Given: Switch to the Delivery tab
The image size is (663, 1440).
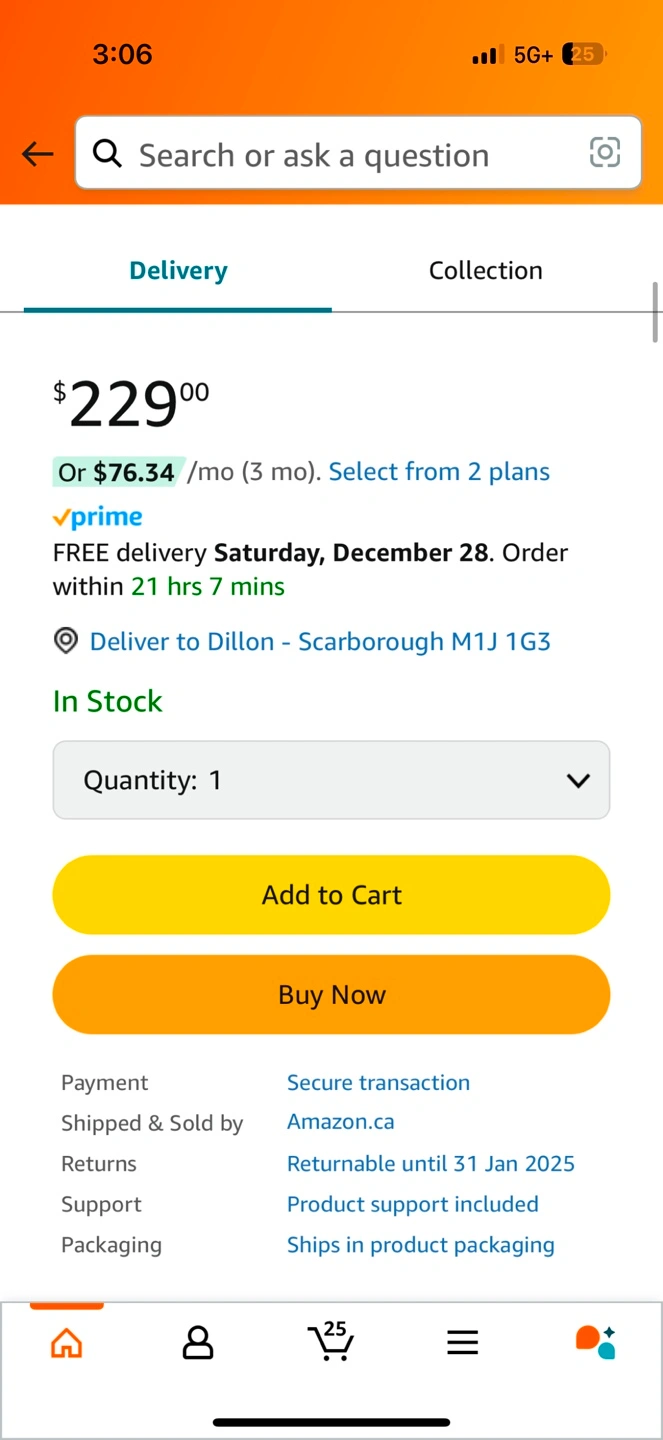Looking at the screenshot, I should tap(178, 270).
